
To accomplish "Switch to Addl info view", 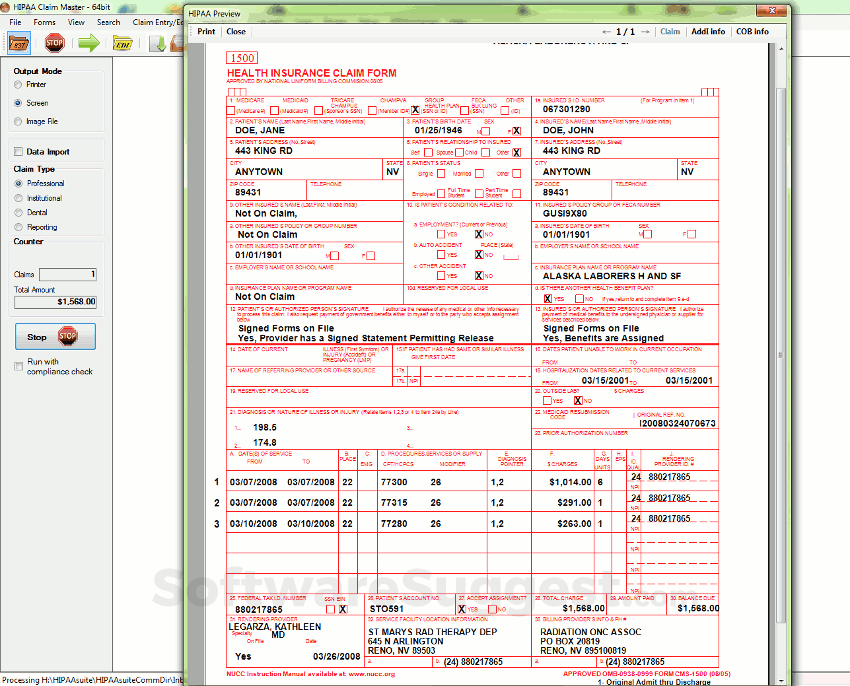I will (x=708, y=31).
